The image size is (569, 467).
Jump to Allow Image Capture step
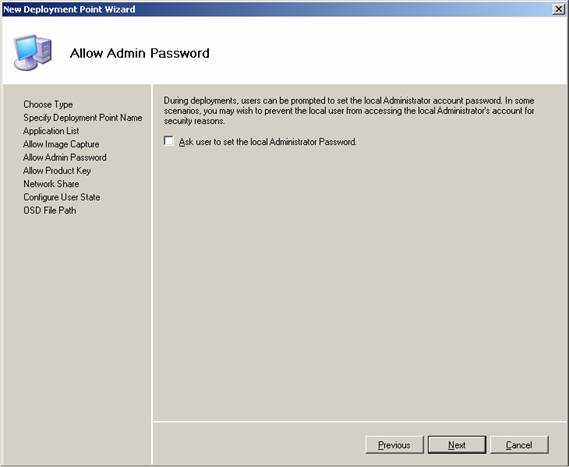coord(61,144)
